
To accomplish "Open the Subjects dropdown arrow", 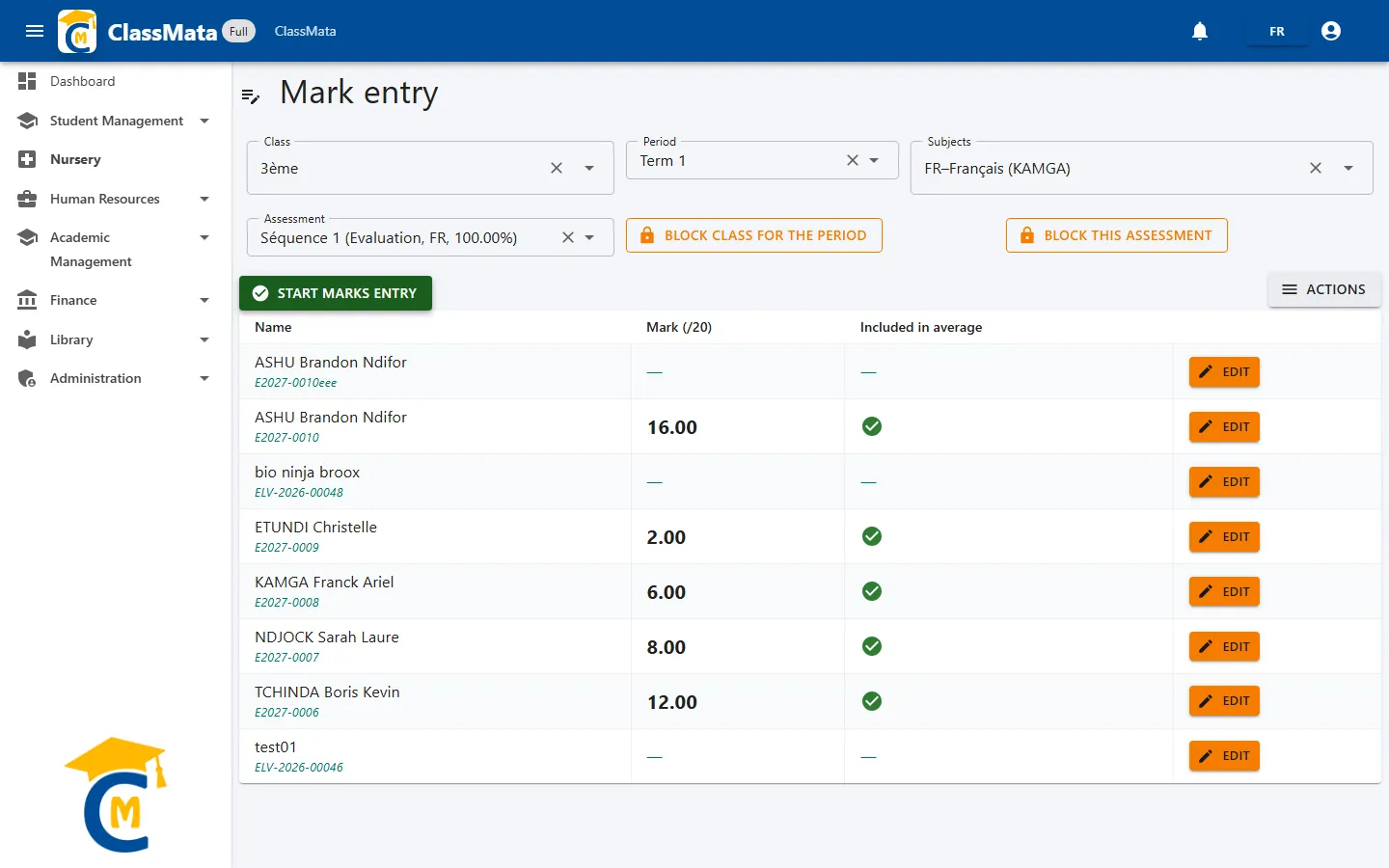I will click(1348, 168).
